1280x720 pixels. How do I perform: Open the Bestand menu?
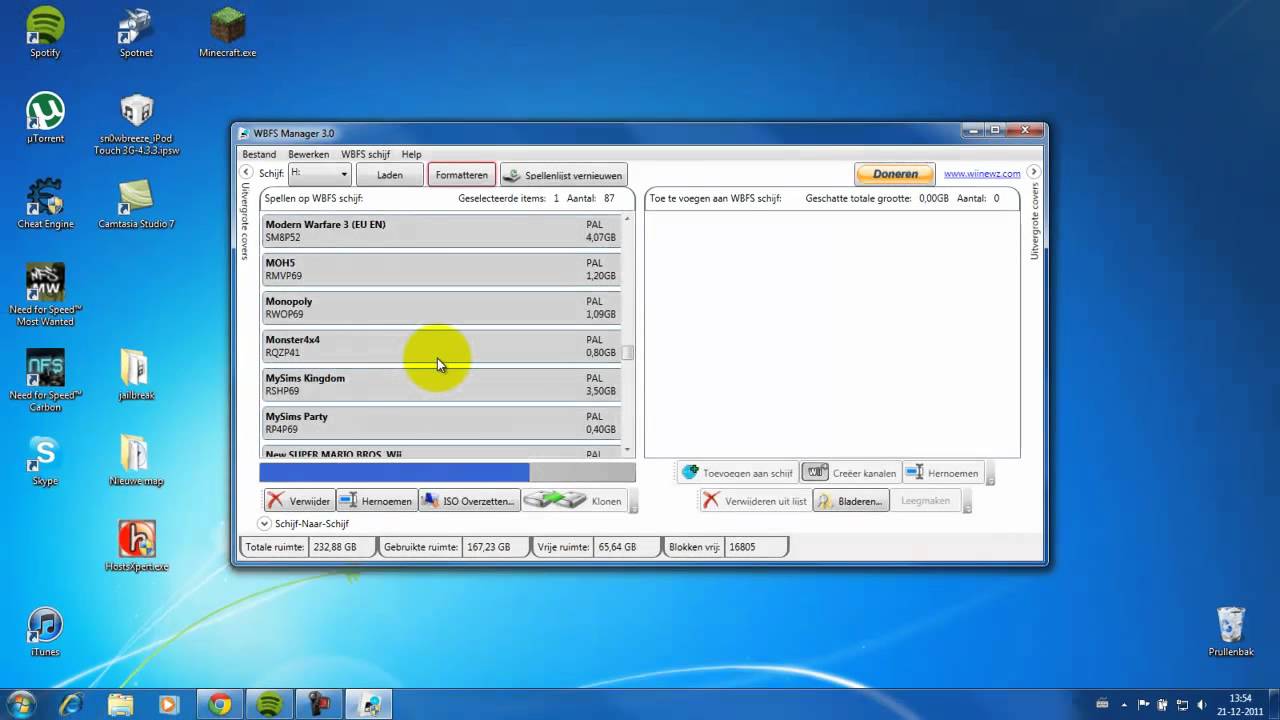(x=259, y=154)
